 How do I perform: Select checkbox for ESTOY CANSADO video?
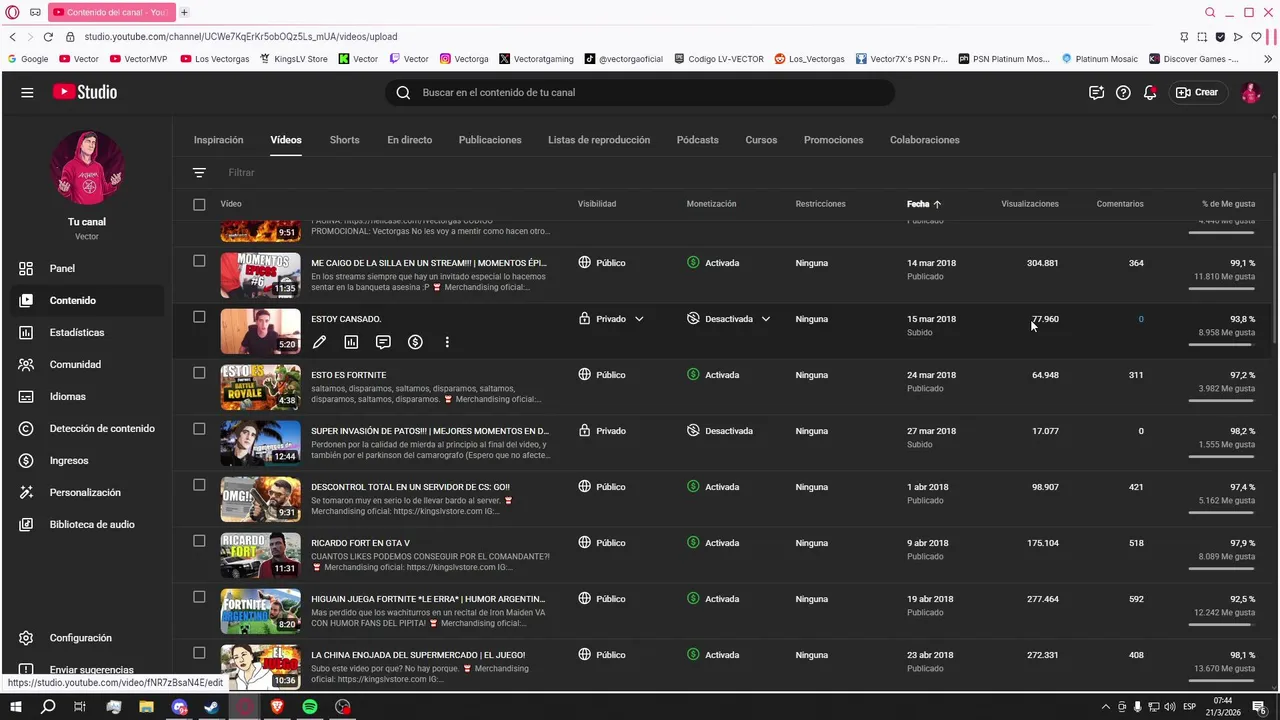point(199,317)
